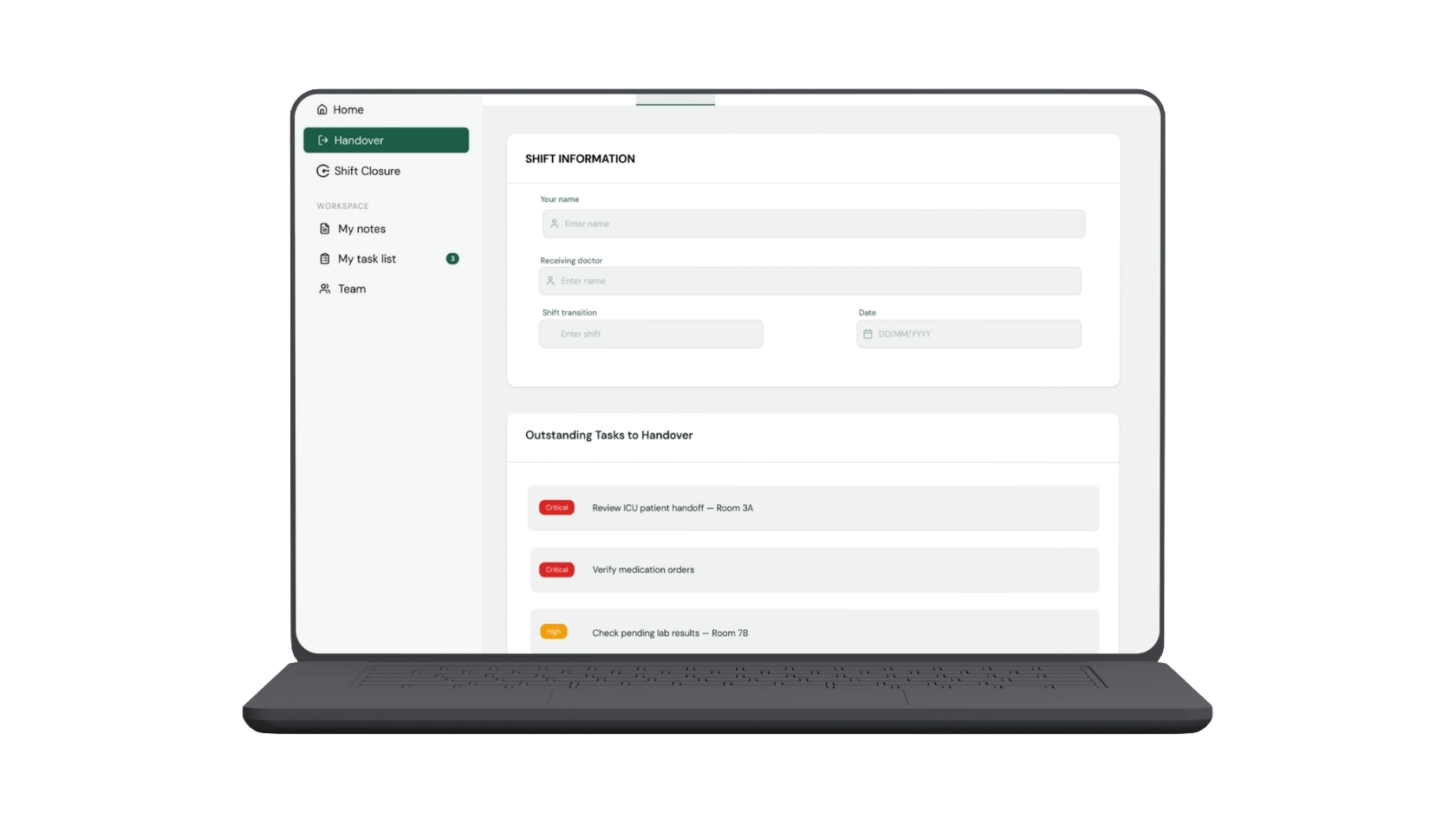
Task: Click the Date DD/MM/YYYY field
Action: [x=969, y=334]
